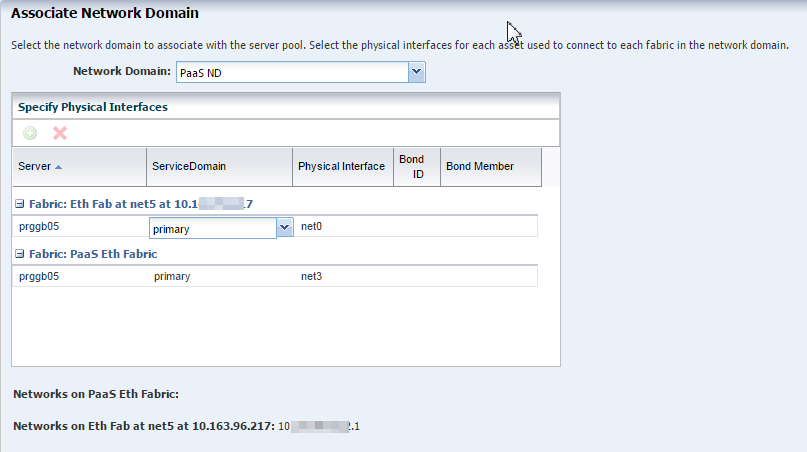This screenshot has width=807, height=452.
Task: Click the ServiceDomain column header
Action: (x=219, y=167)
